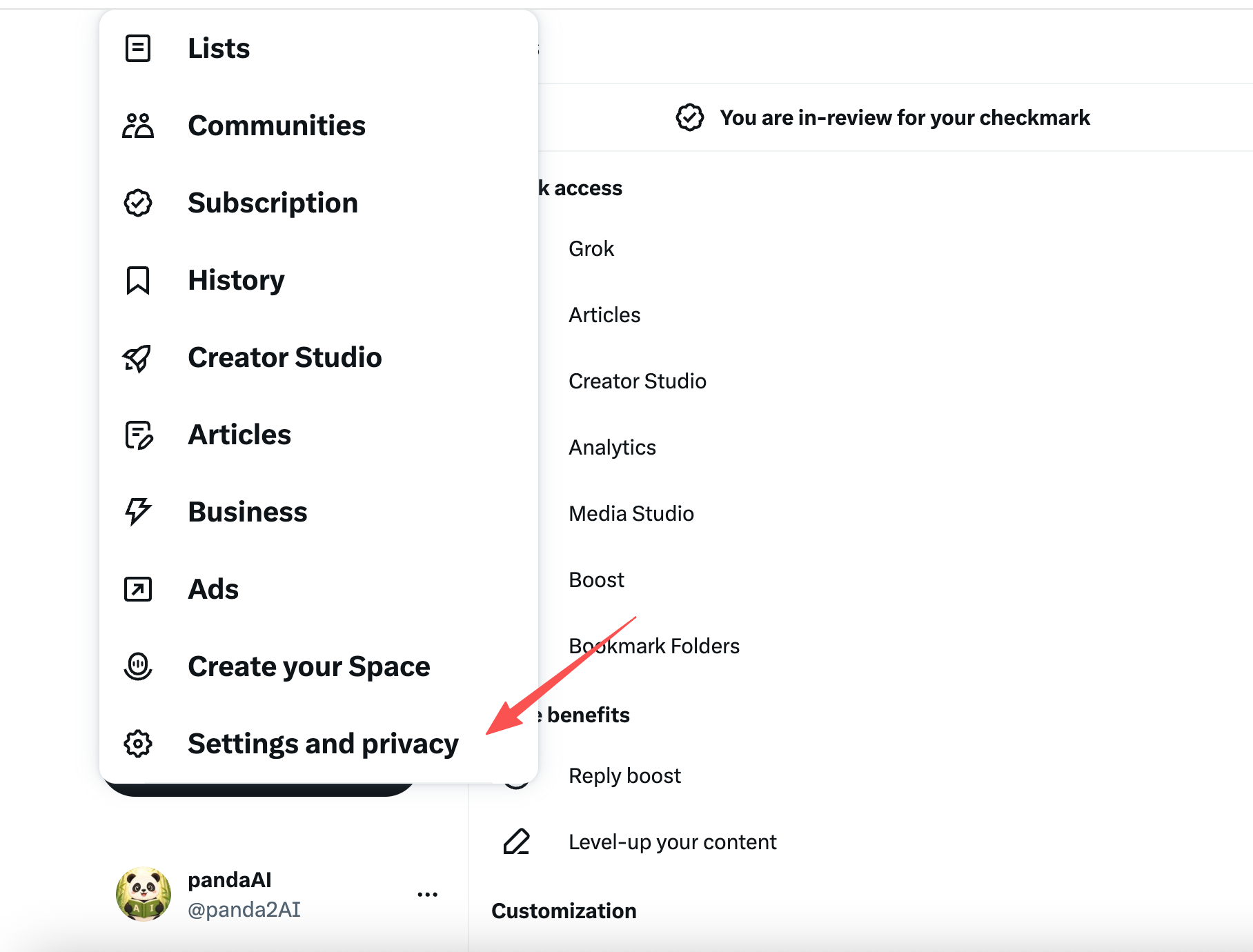
Task: Click the pandaAI display name
Action: tap(230, 880)
